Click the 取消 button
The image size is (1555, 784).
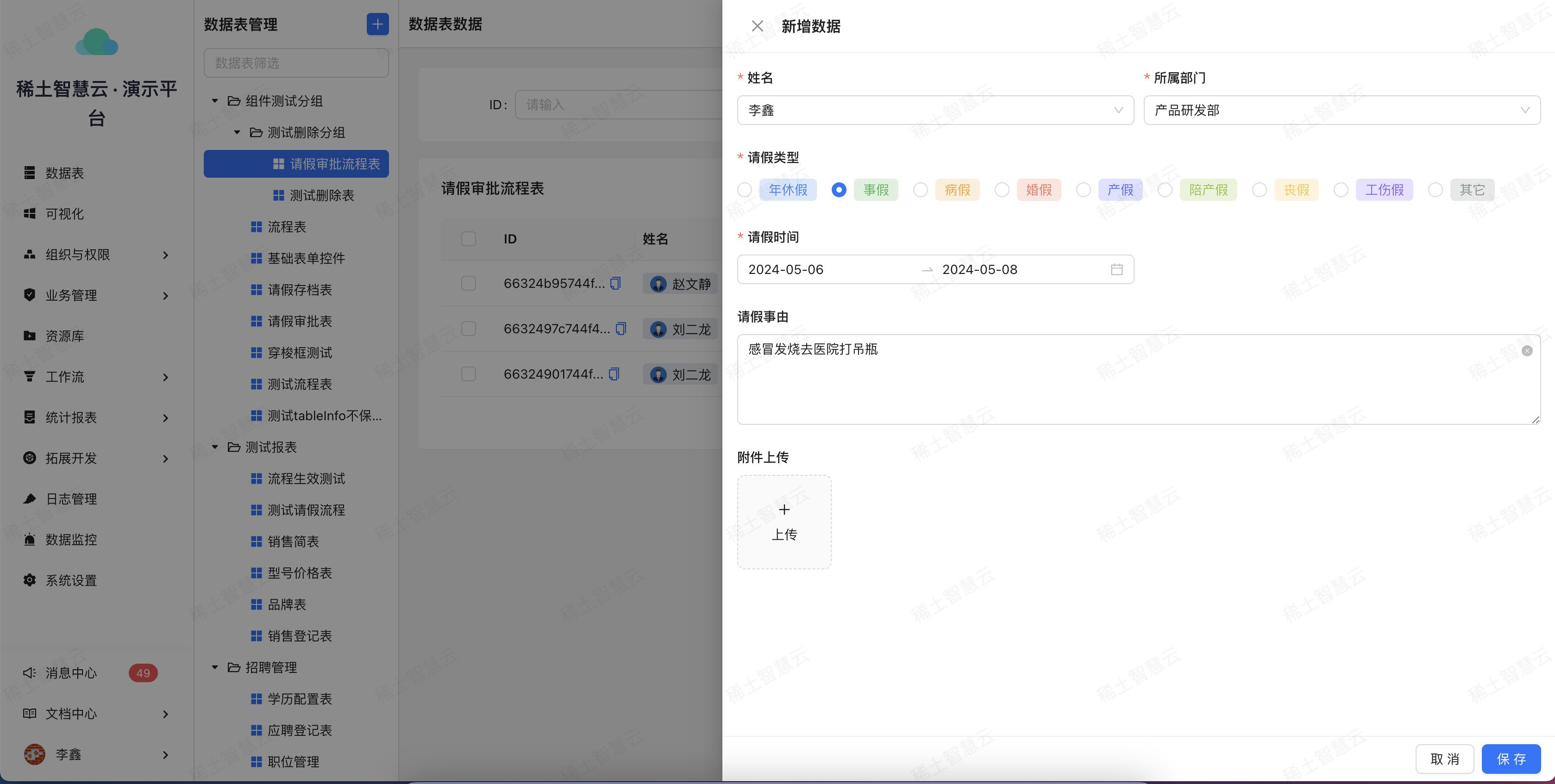1444,759
